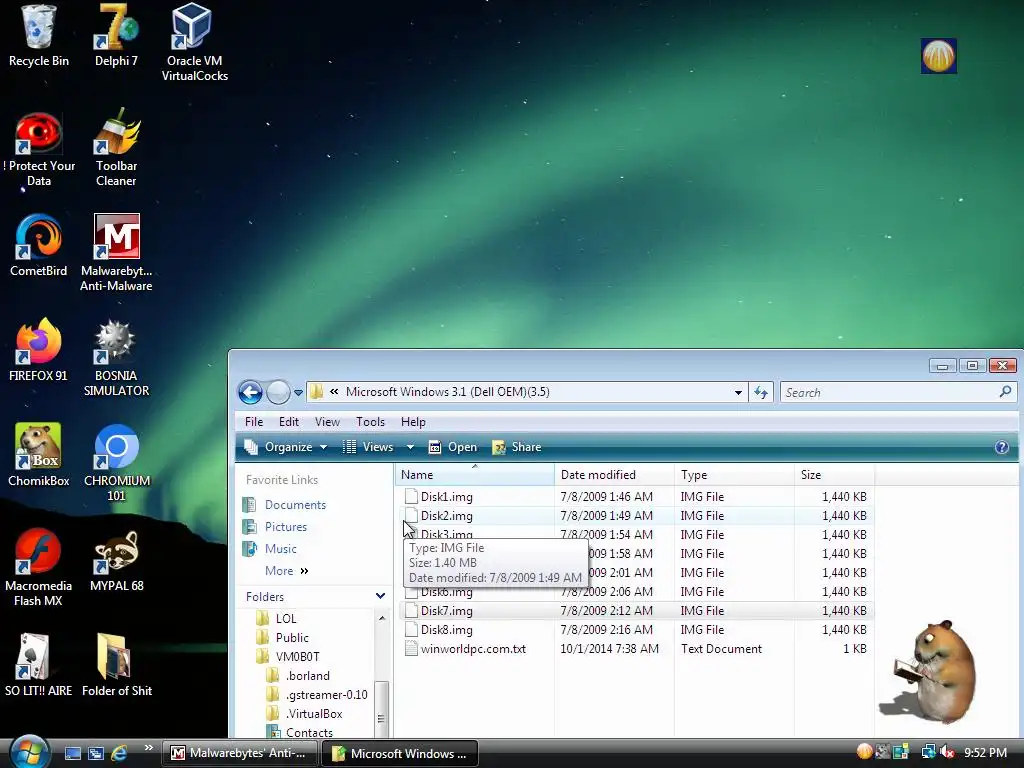This screenshot has width=1024, height=768.
Task: Click the breadcrumb chevron before the folder name
Action: [334, 392]
